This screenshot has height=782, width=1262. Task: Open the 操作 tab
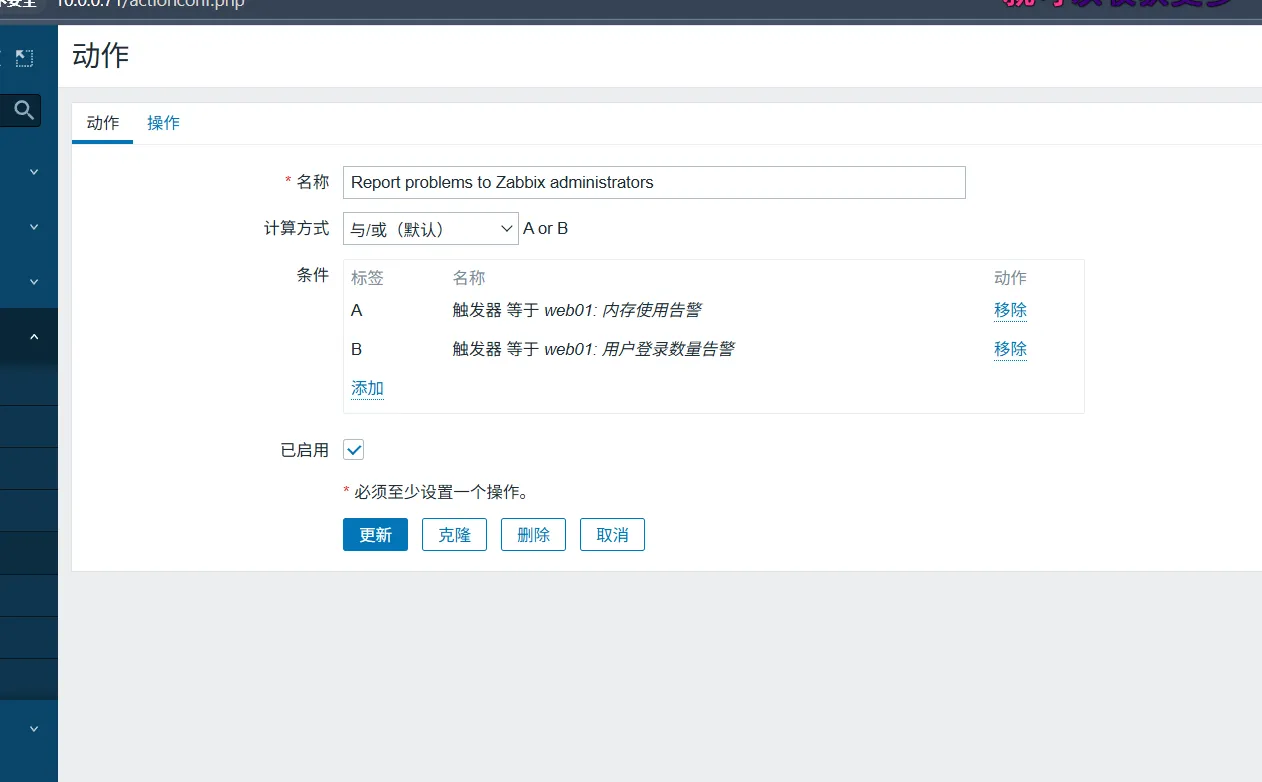click(x=163, y=123)
